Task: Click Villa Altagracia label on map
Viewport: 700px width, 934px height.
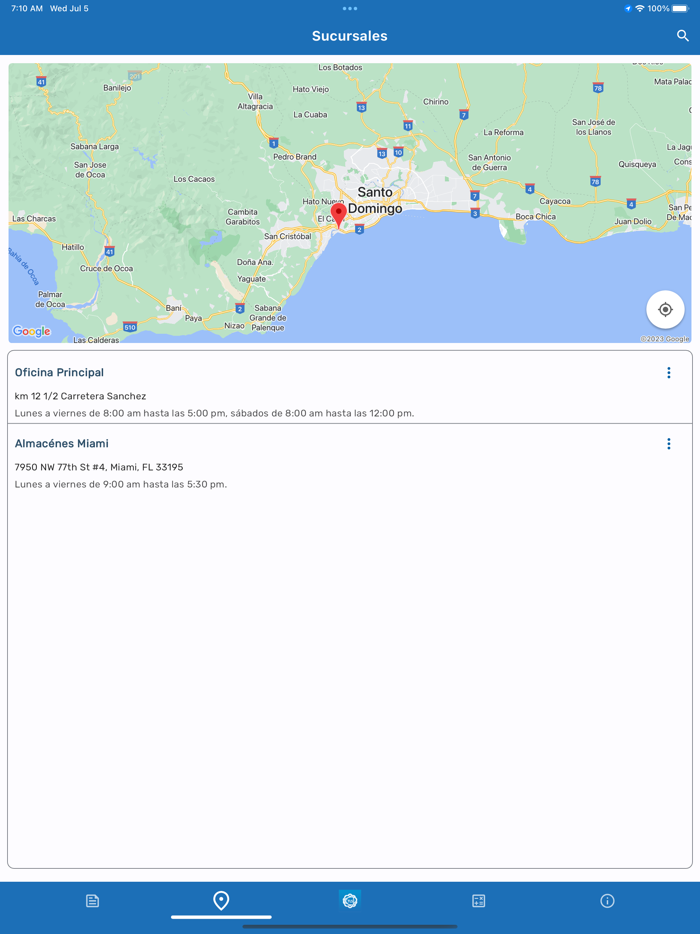Action: click(x=255, y=101)
